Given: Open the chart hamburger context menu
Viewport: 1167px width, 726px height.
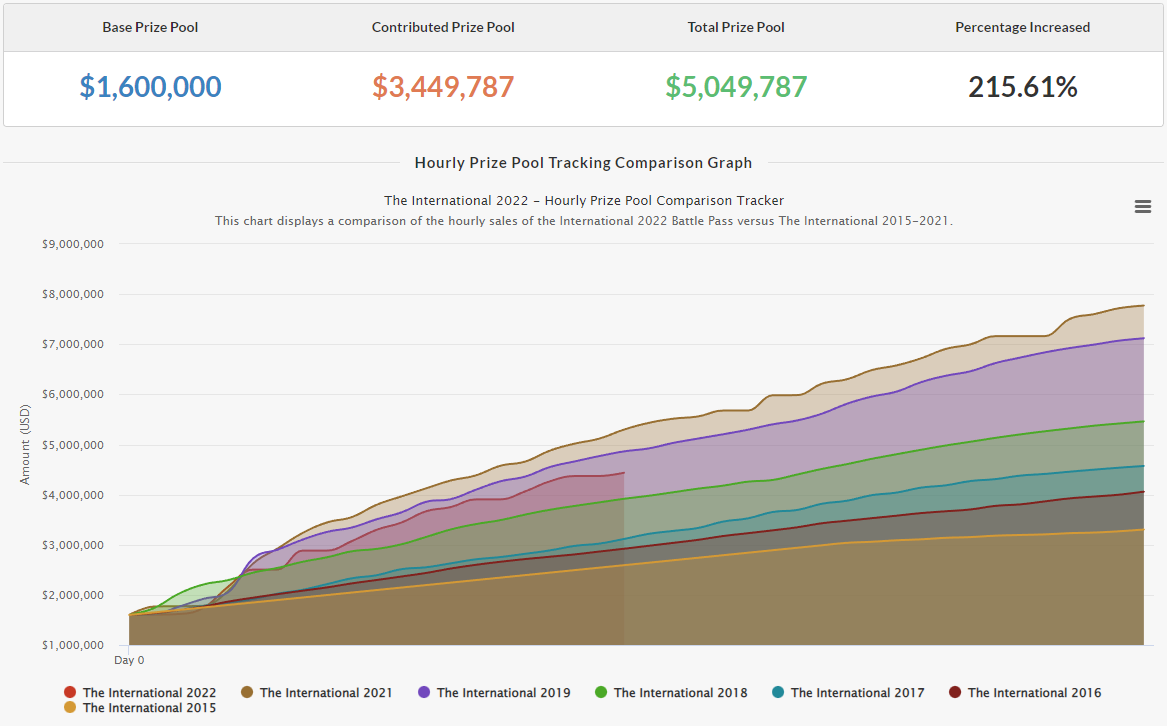Looking at the screenshot, I should pyautogui.click(x=1142, y=206).
